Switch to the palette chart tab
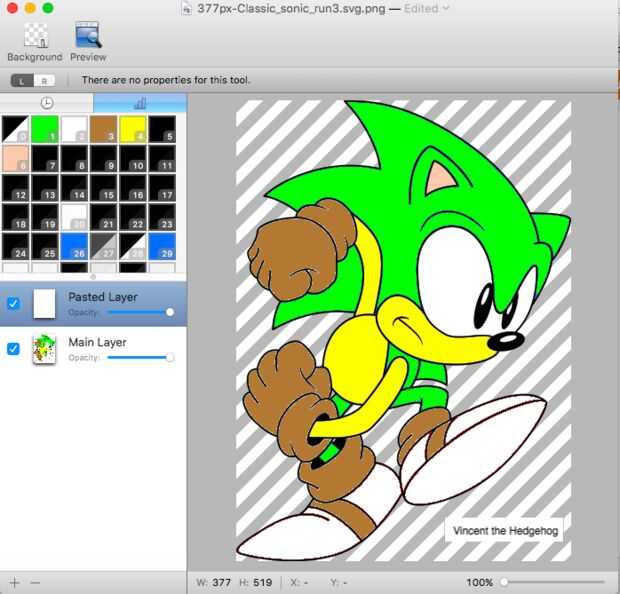The width and height of the screenshot is (620, 594). click(139, 103)
